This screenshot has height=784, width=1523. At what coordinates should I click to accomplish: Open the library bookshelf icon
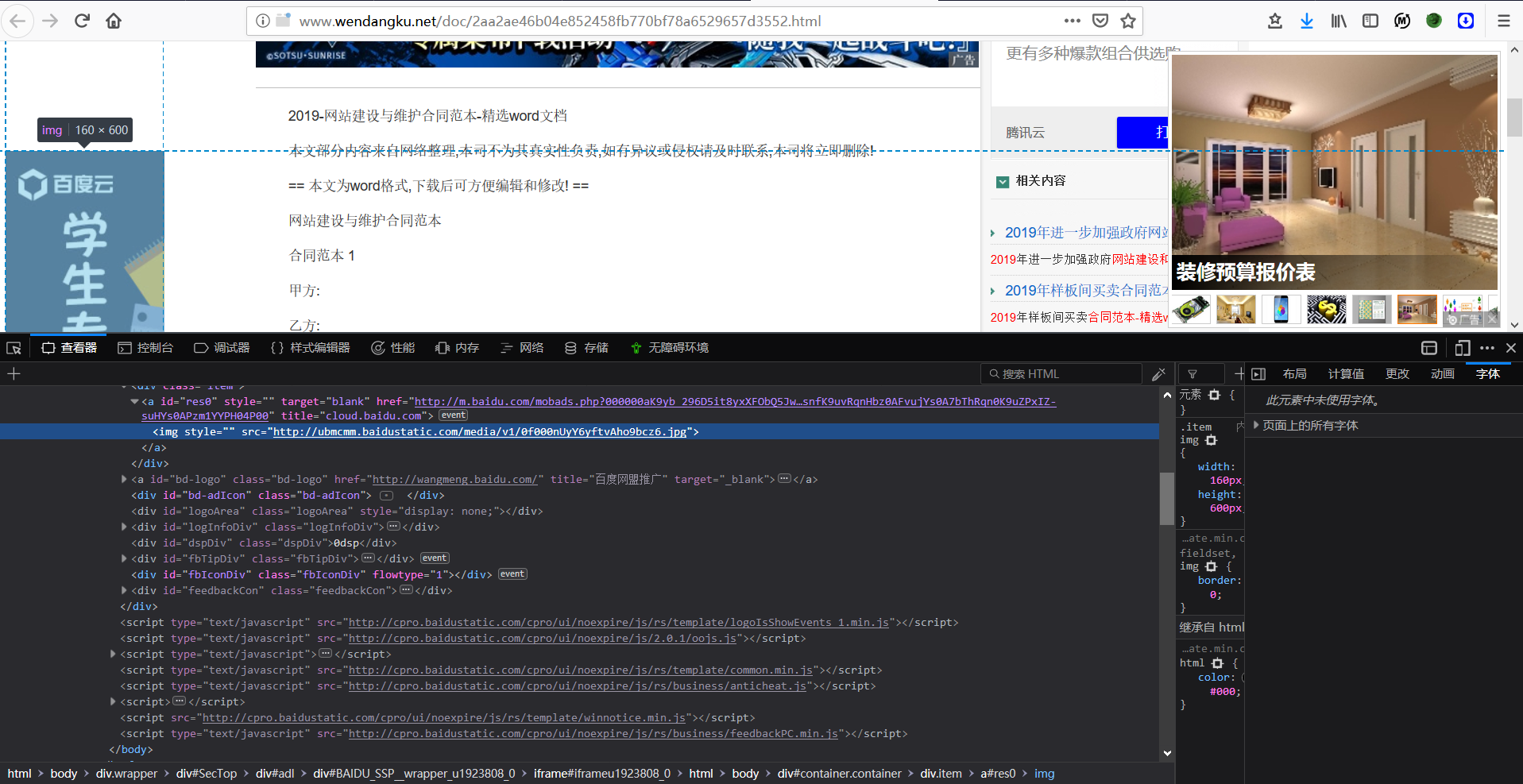coord(1339,21)
